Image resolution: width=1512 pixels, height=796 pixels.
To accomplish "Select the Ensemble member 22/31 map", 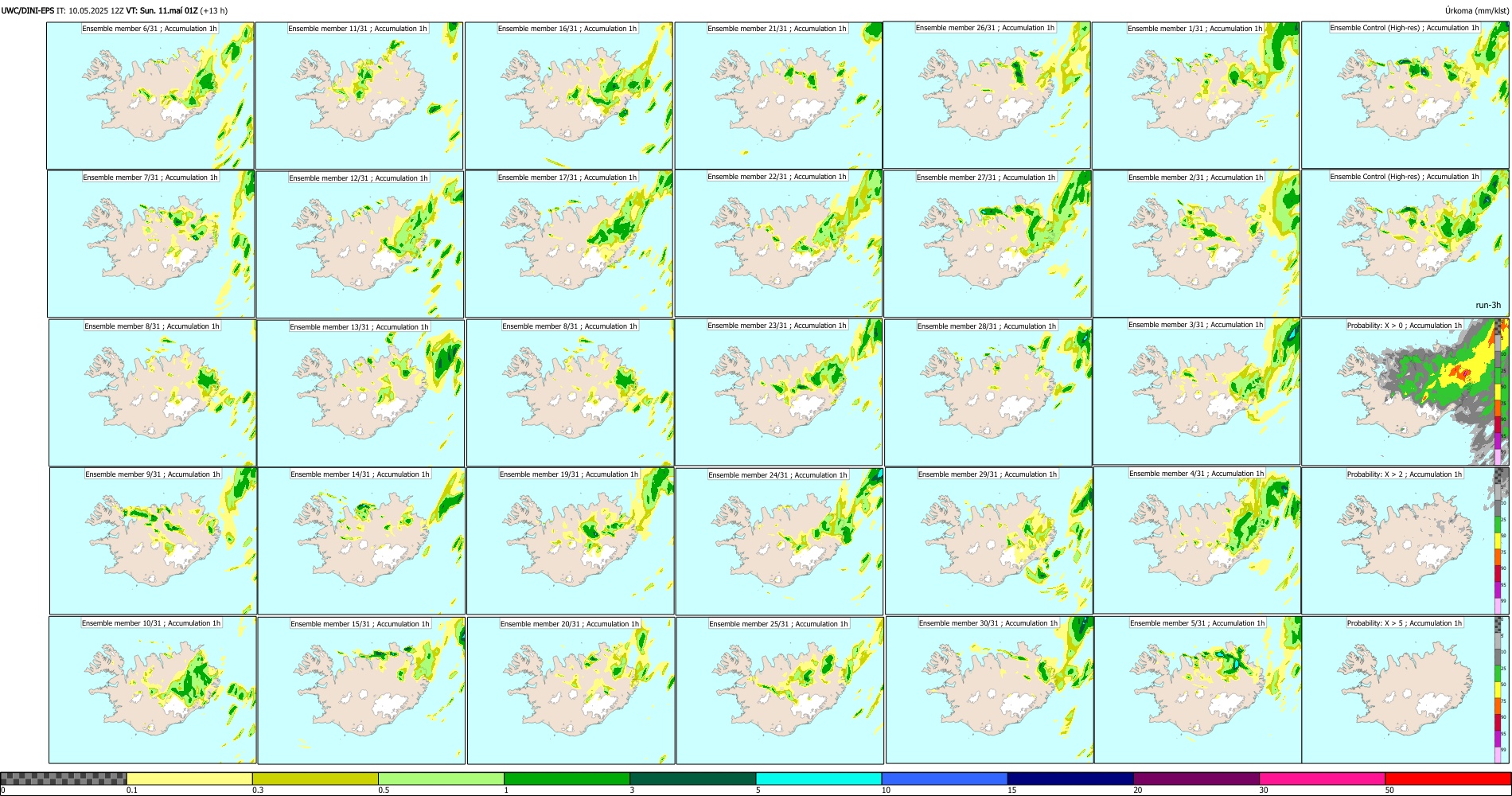I will tap(778, 243).
